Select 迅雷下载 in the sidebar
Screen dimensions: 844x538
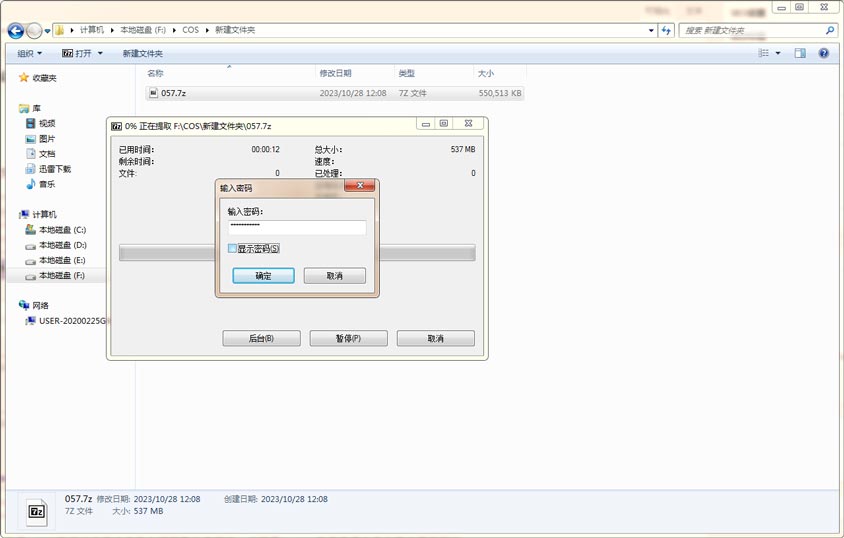54,169
